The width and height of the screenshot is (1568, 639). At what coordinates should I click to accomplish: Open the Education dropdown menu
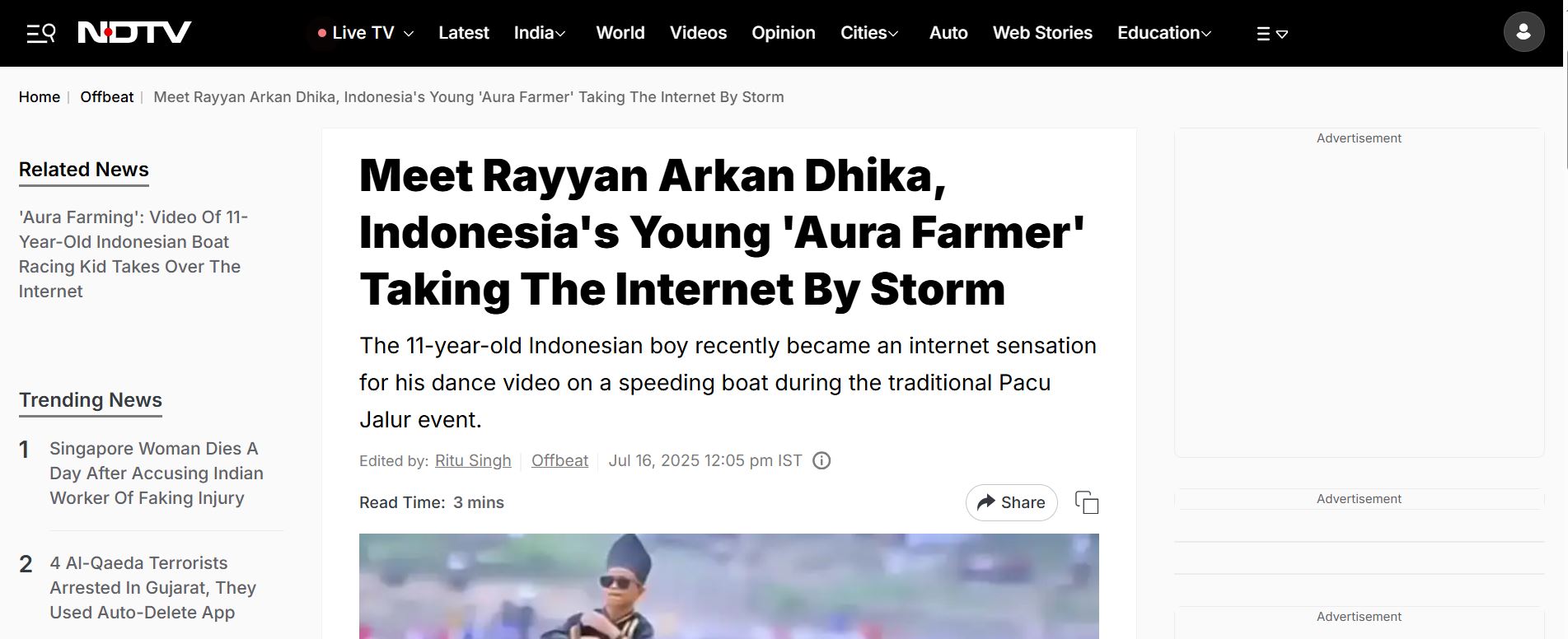click(1164, 33)
